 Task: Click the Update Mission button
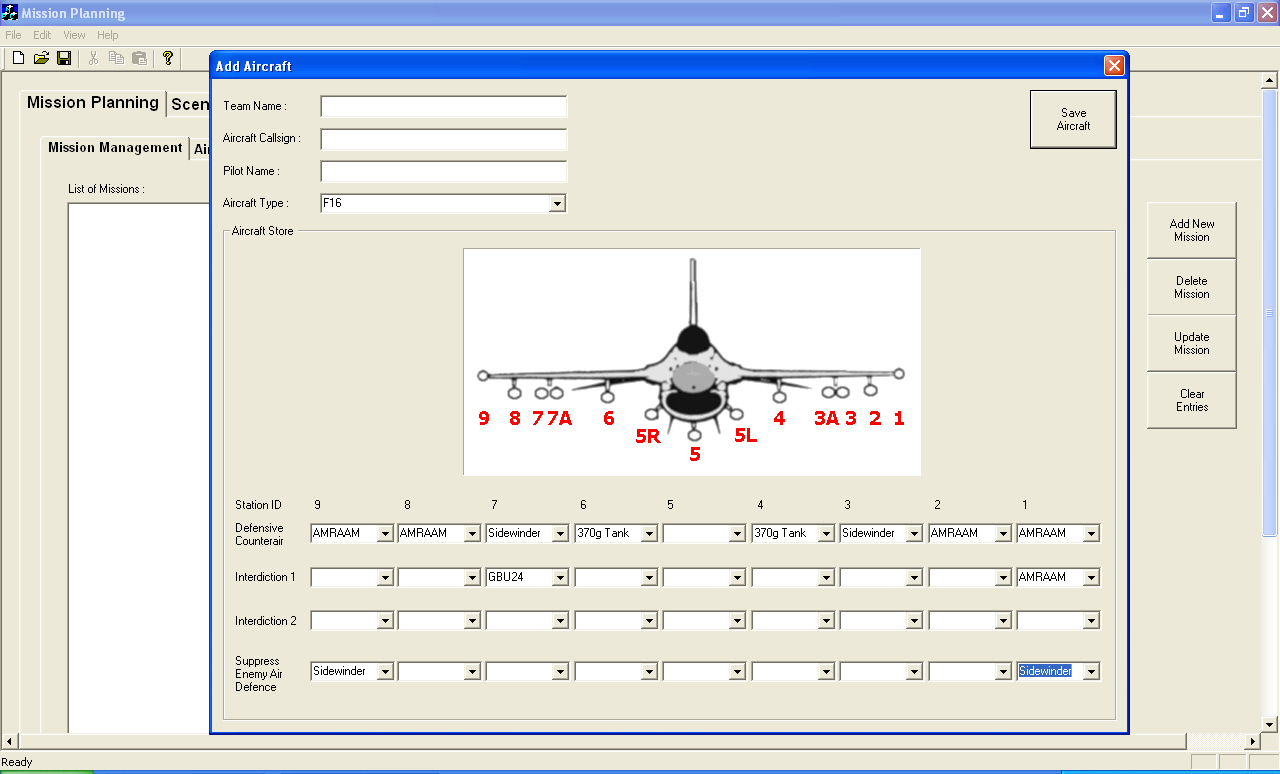click(x=1192, y=343)
